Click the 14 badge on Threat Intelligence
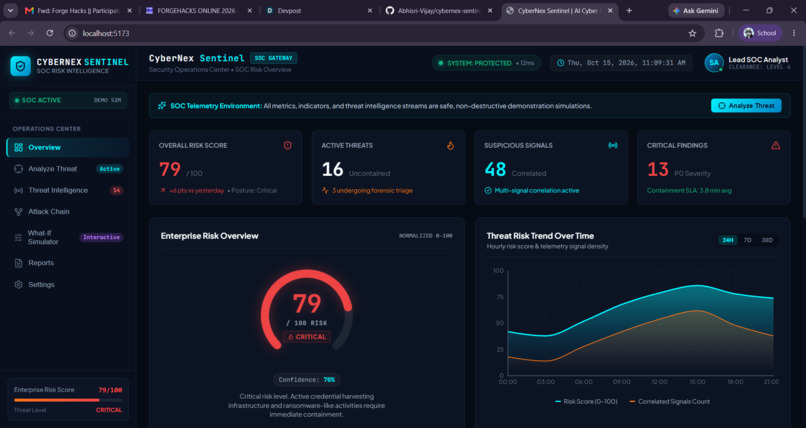Screen dimensions: 806x428 pos(116,190)
